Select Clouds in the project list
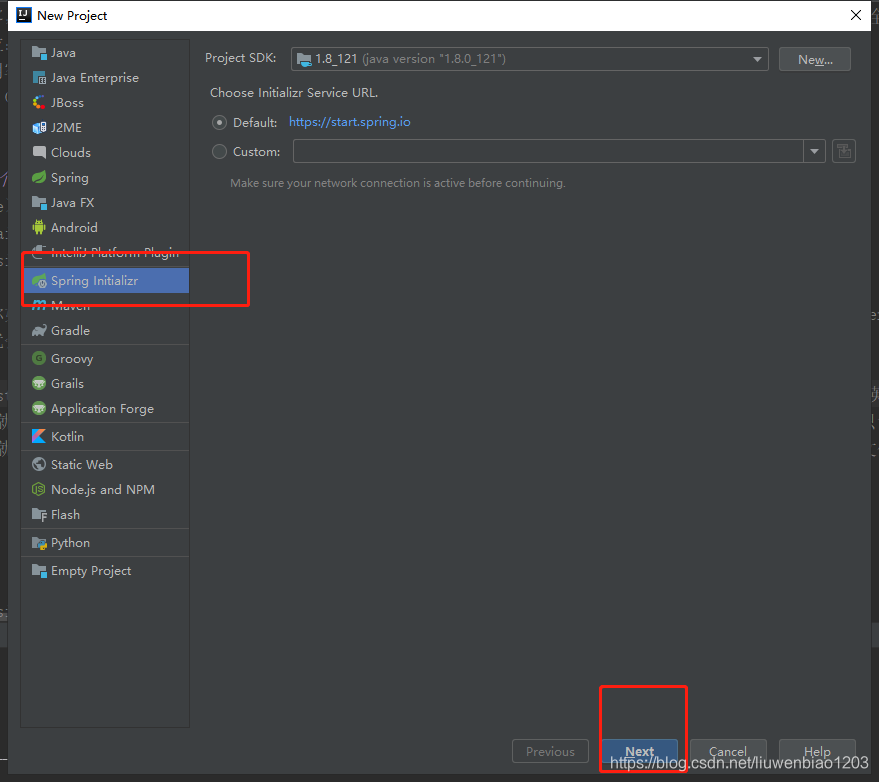 [105, 152]
